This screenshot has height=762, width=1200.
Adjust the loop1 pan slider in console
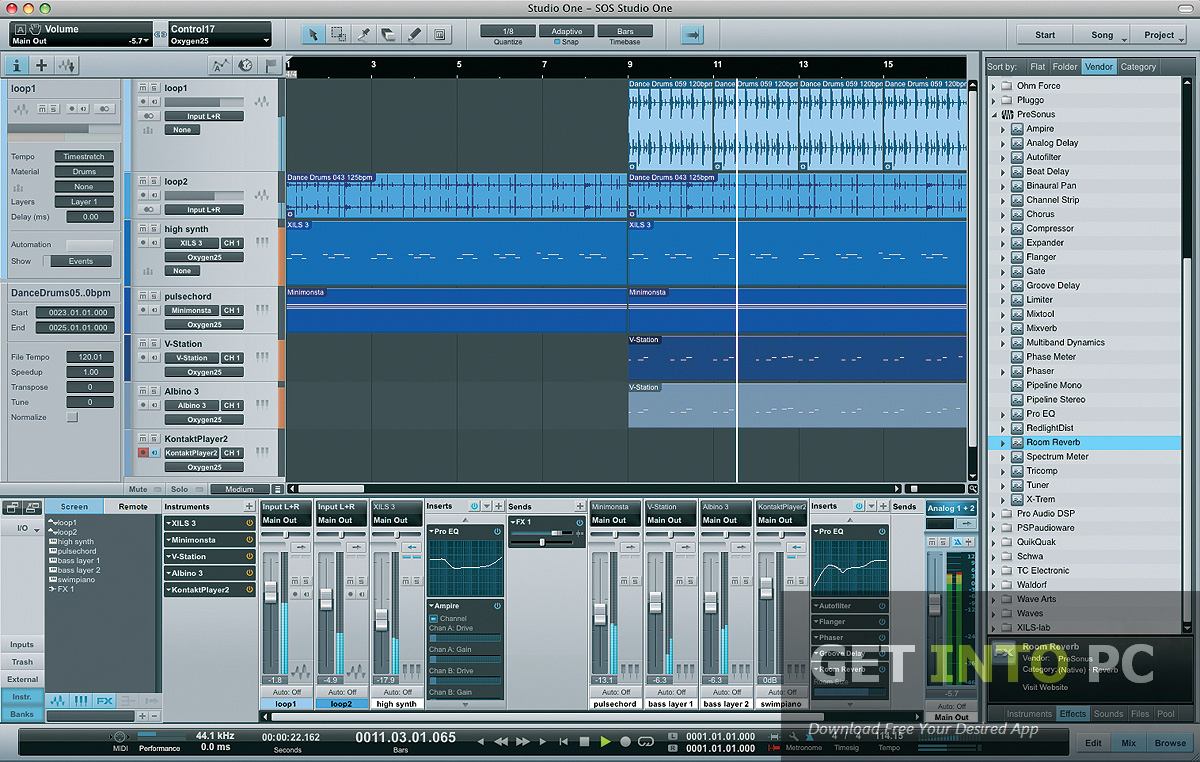[286, 535]
